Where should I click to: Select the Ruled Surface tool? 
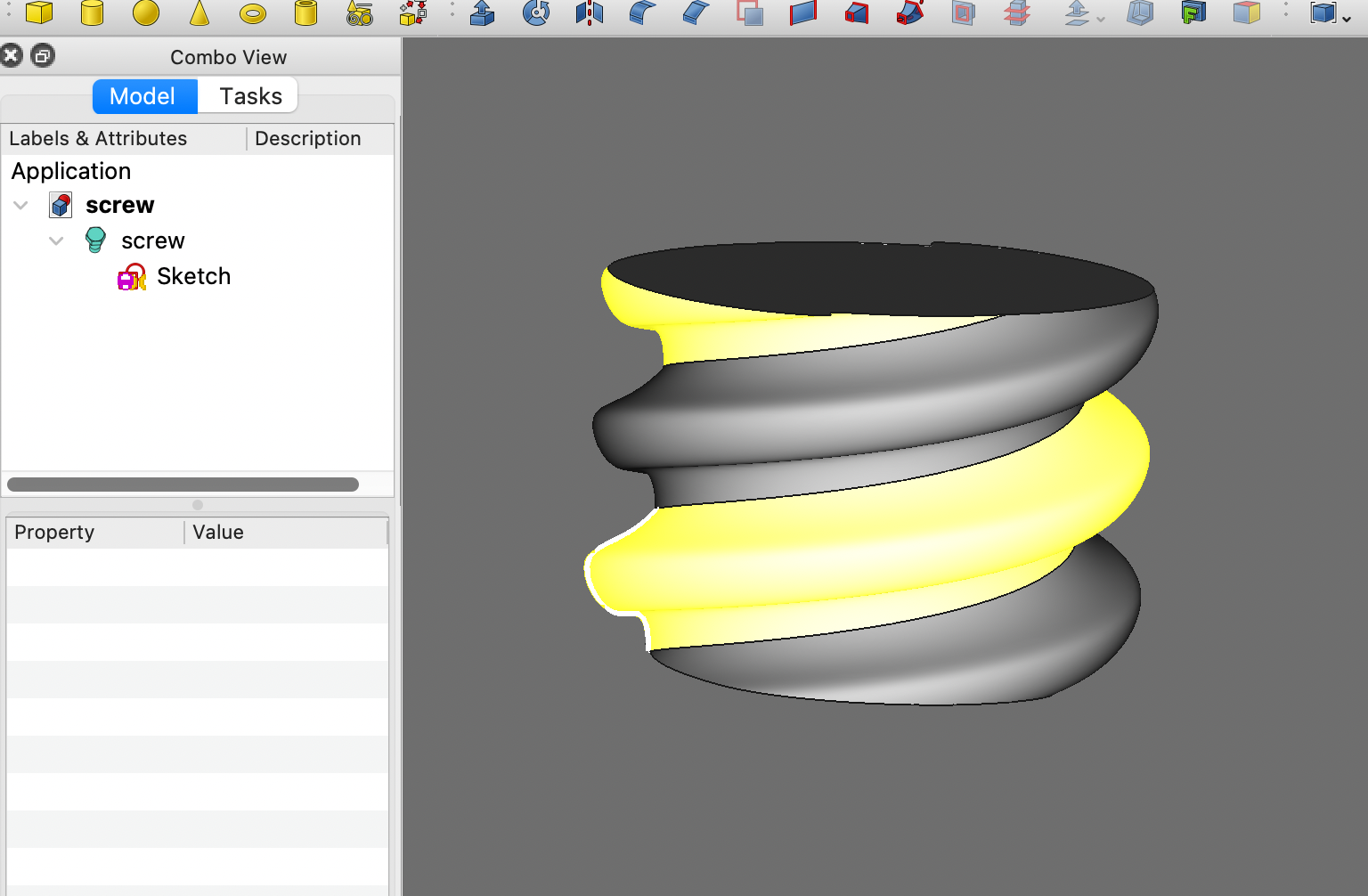[x=803, y=12]
